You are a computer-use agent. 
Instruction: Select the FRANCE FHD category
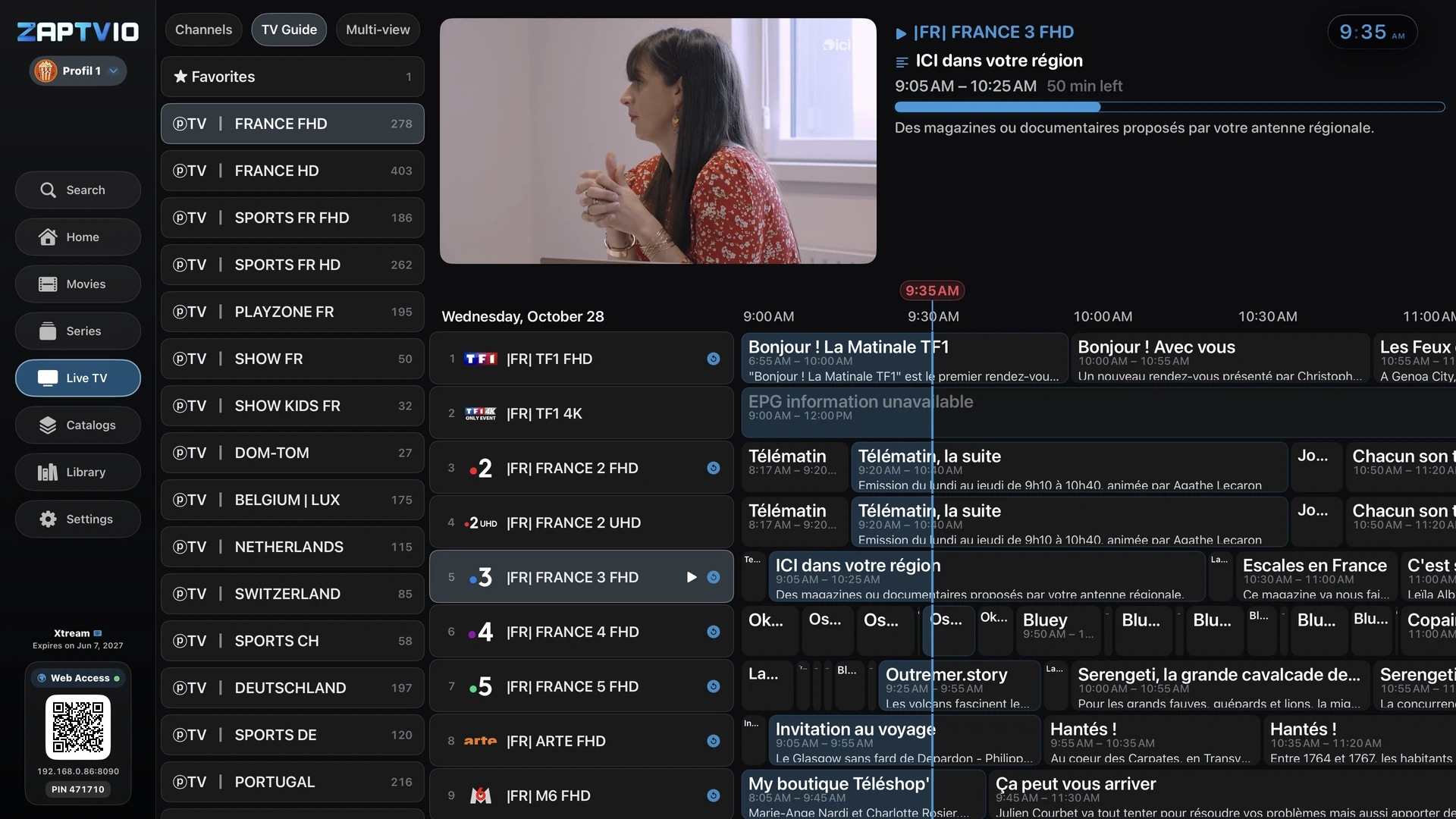point(293,124)
